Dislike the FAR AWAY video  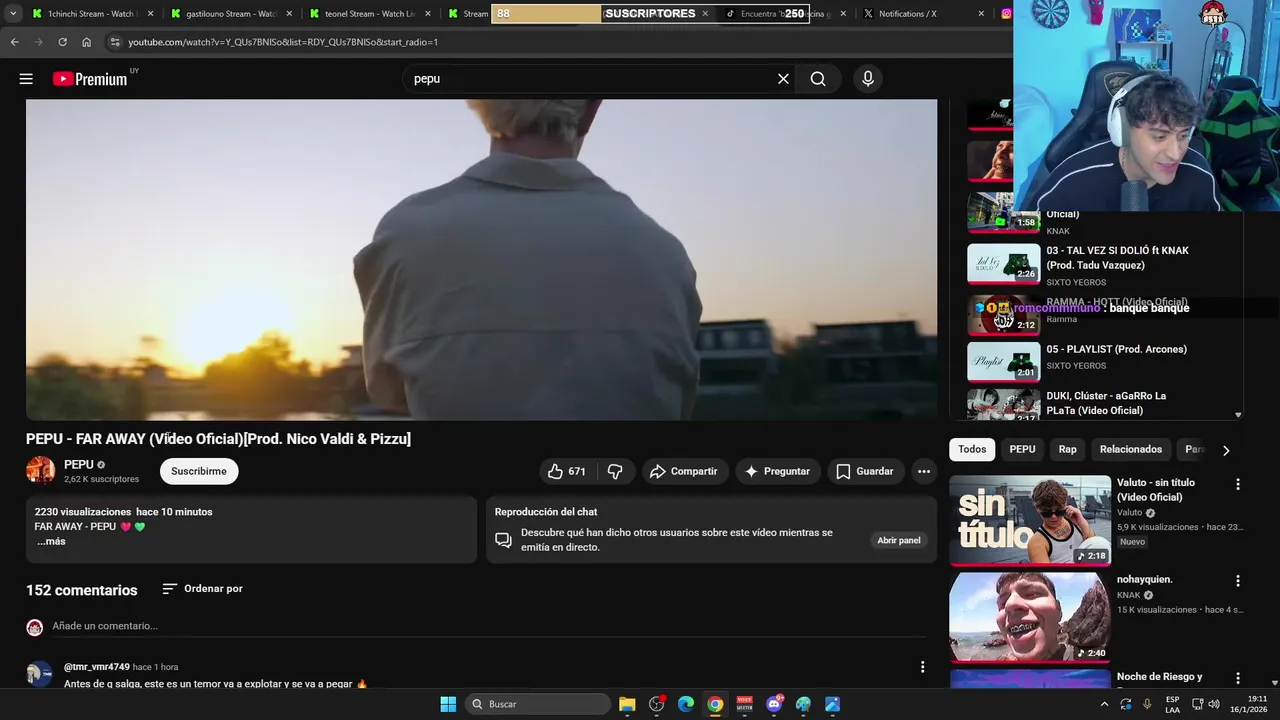[x=615, y=471]
